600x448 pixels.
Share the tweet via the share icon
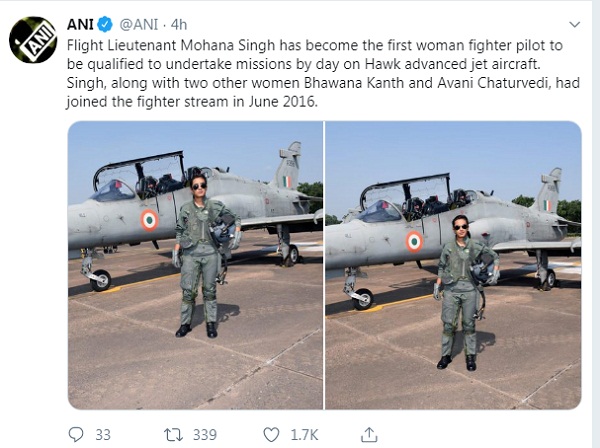[369, 434]
